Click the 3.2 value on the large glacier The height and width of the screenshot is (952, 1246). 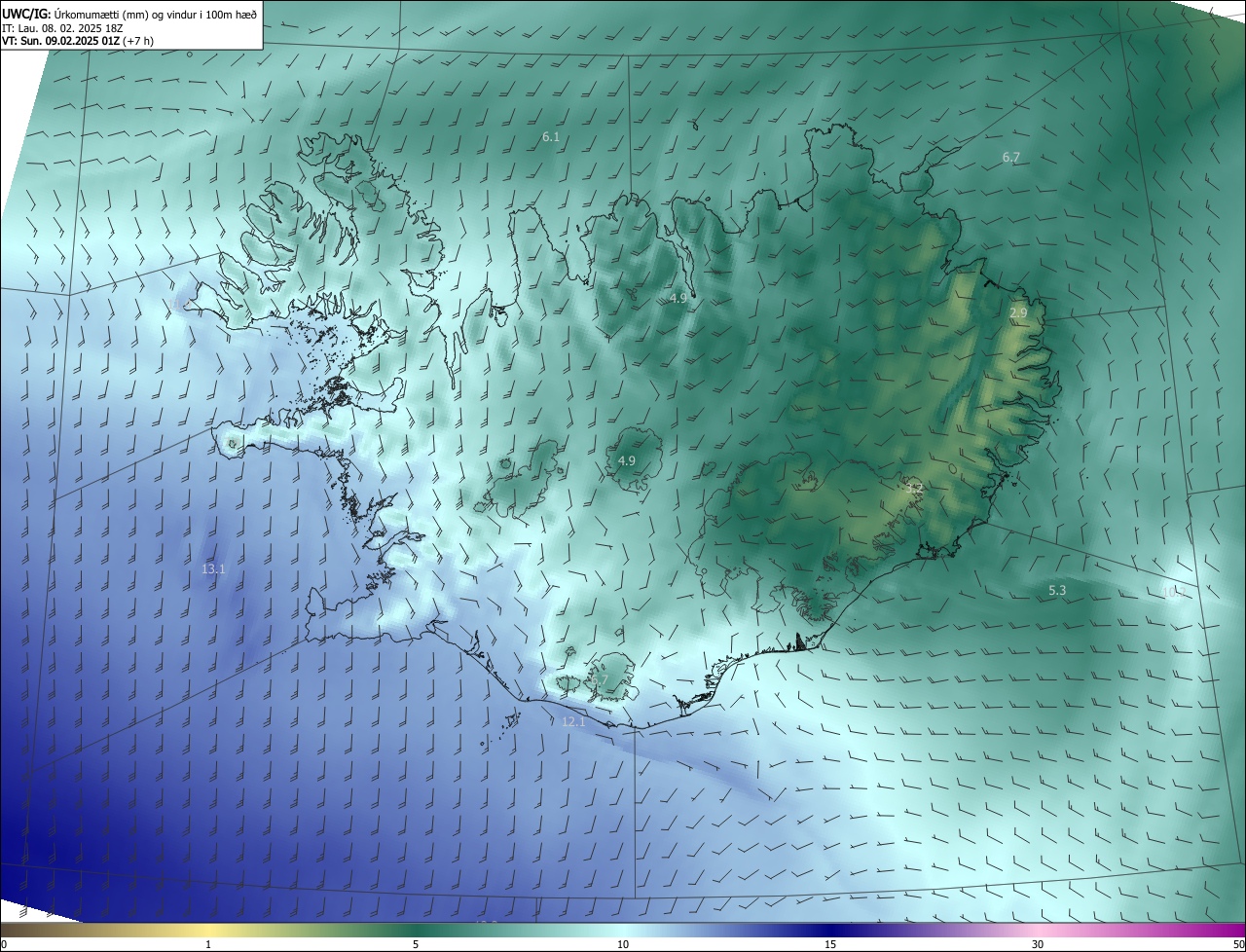pos(914,489)
